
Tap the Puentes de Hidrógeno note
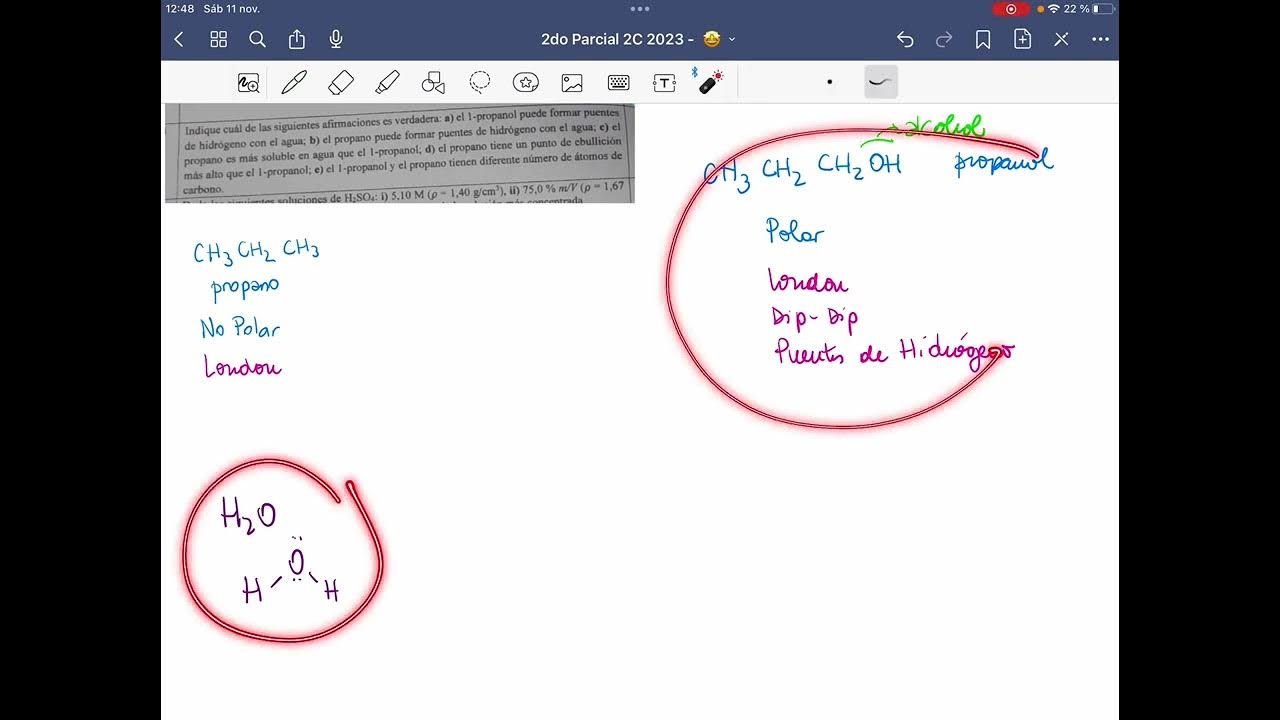coord(893,351)
